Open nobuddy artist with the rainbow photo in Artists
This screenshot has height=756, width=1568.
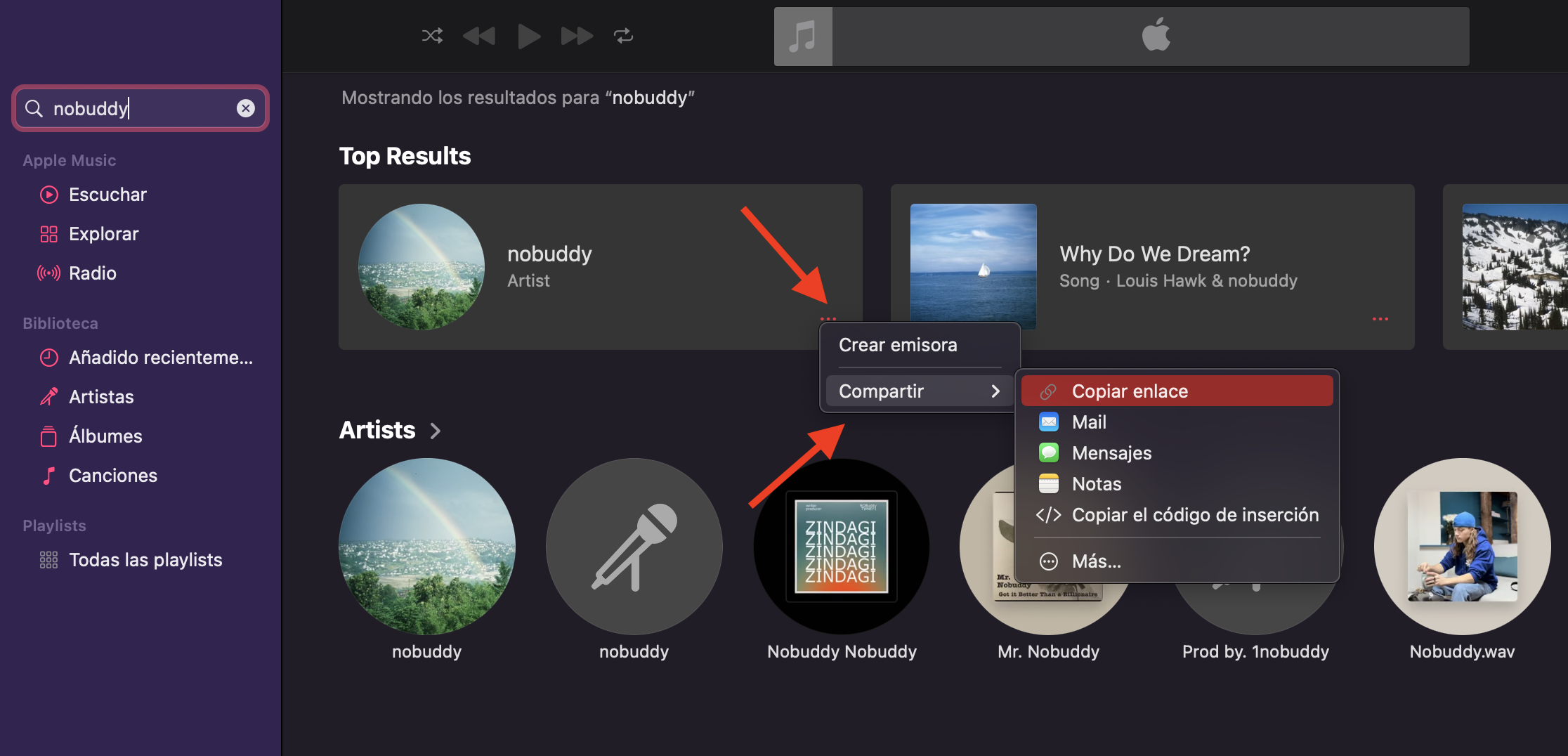pyautogui.click(x=427, y=547)
